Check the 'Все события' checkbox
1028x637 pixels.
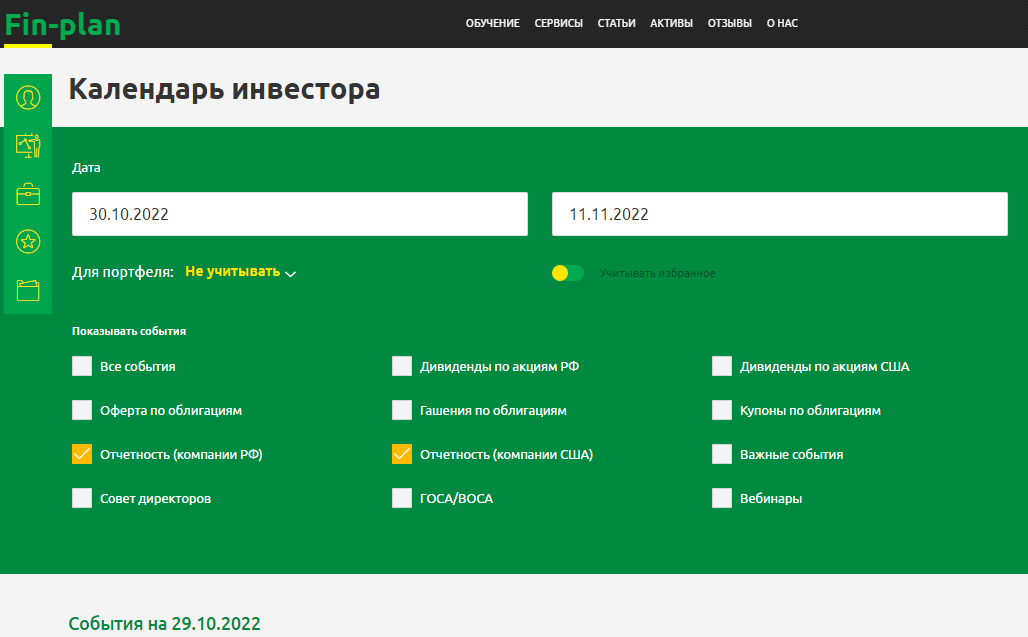pos(82,366)
